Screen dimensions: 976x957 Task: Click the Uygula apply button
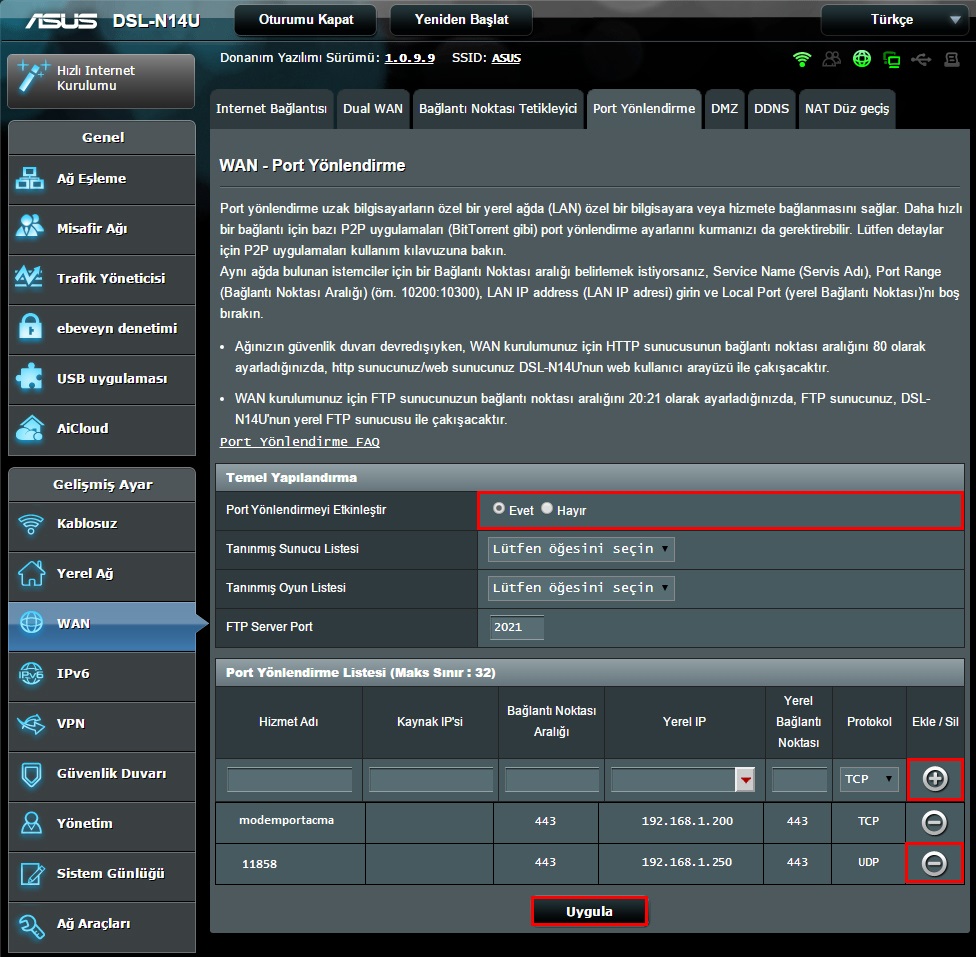coord(589,912)
